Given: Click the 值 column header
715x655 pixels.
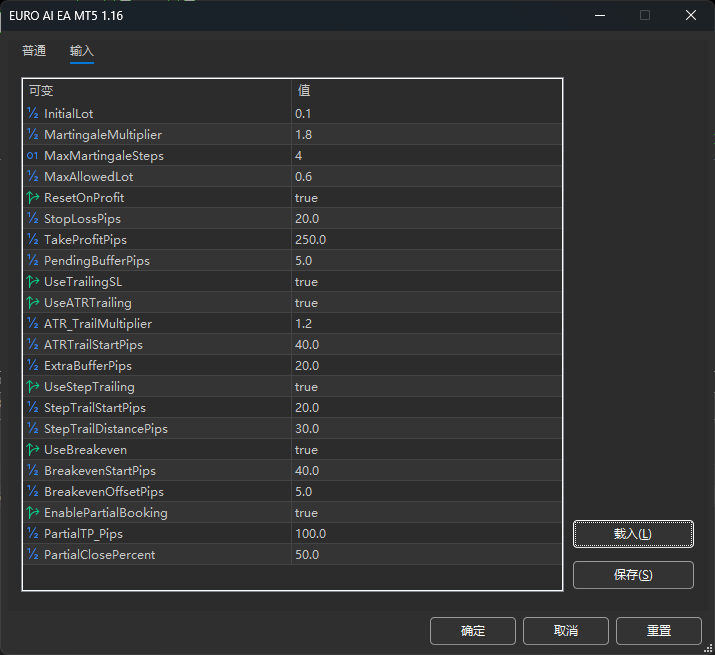Looking at the screenshot, I should pos(425,91).
